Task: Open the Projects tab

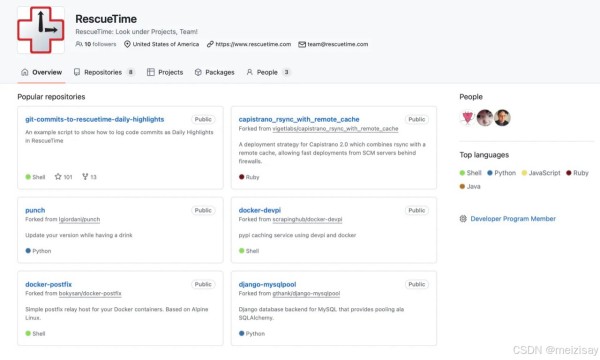Action: tap(165, 72)
